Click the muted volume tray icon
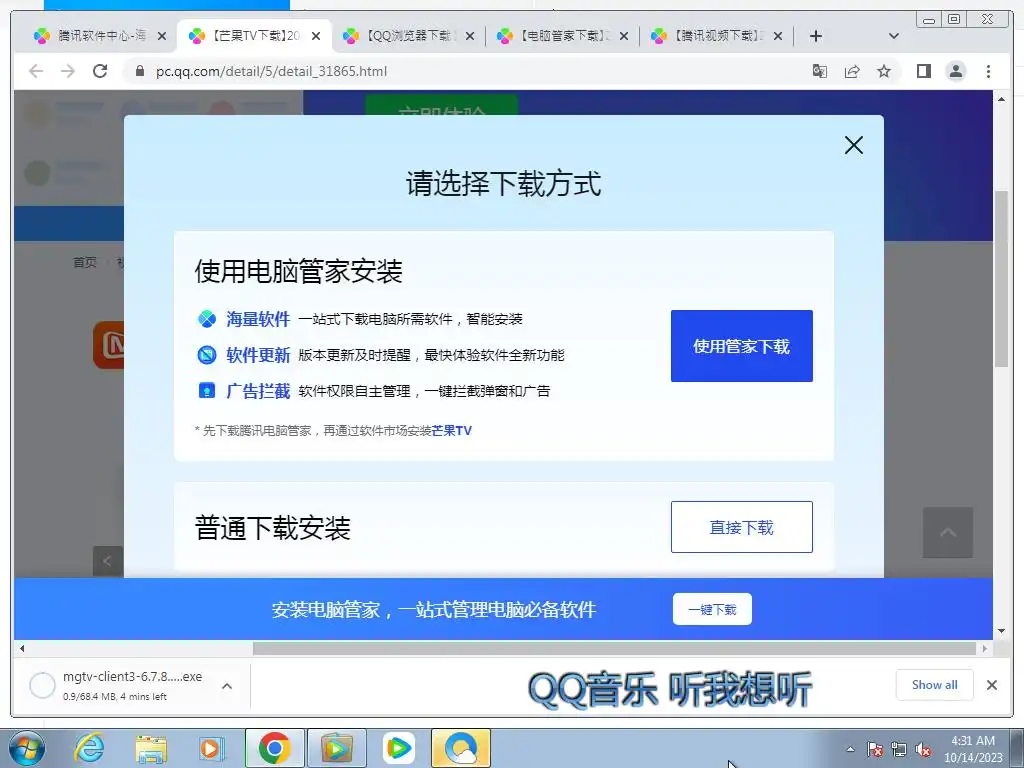Screen dimensions: 1024x768 [x=923, y=750]
